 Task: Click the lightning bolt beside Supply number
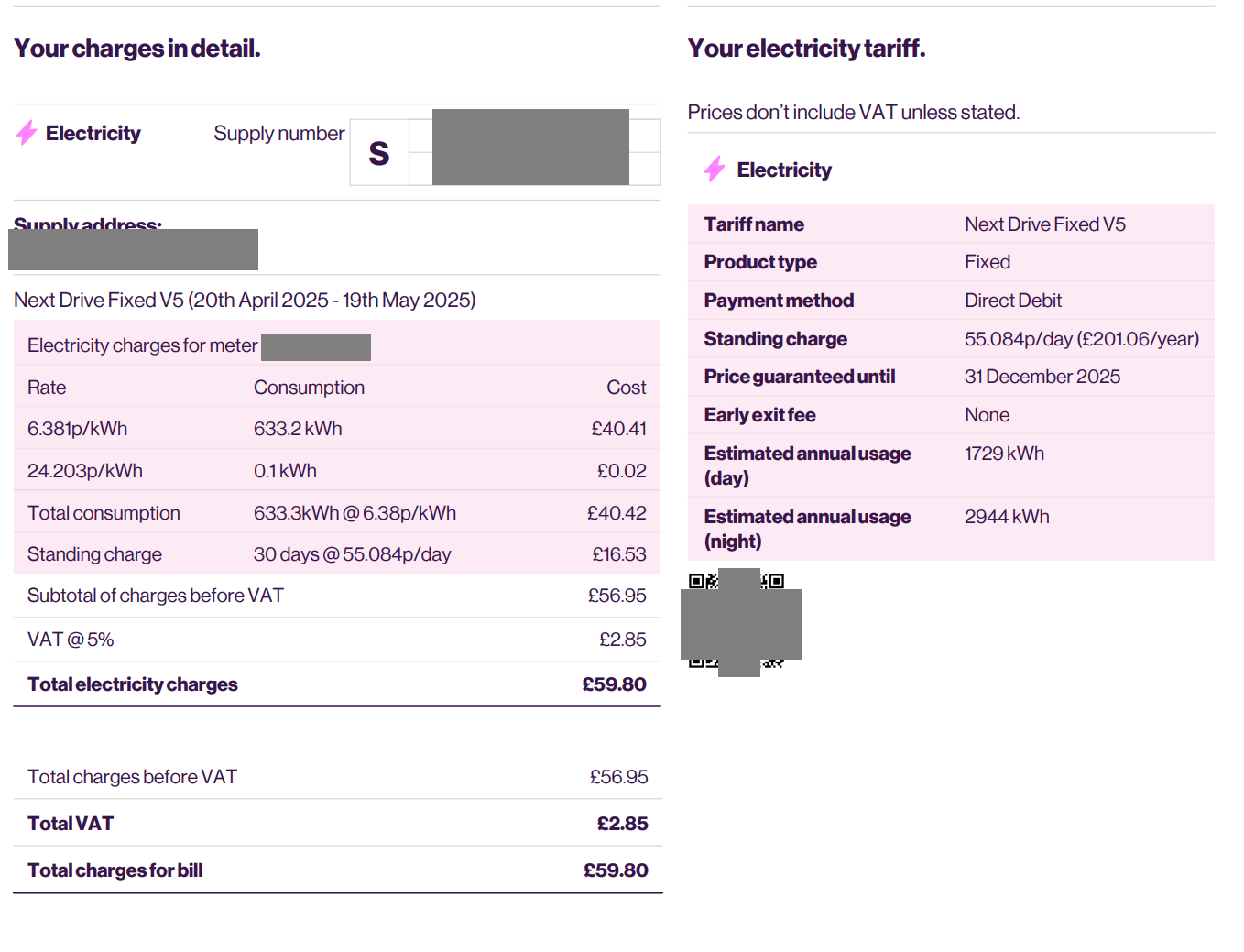(27, 134)
